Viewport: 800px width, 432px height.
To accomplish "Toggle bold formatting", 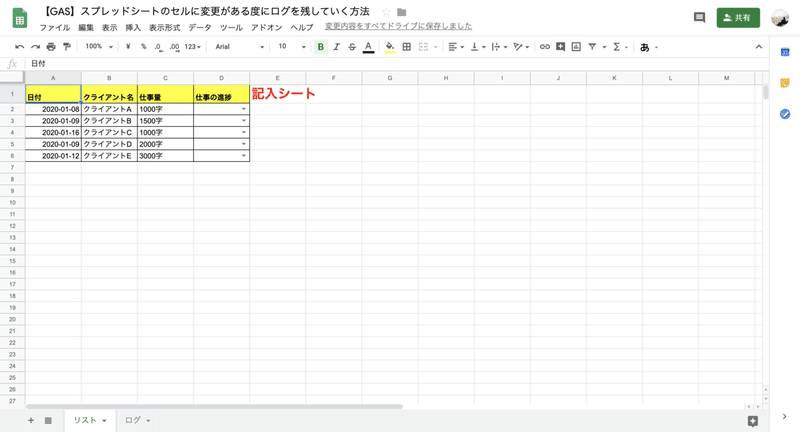I will pyautogui.click(x=320, y=47).
